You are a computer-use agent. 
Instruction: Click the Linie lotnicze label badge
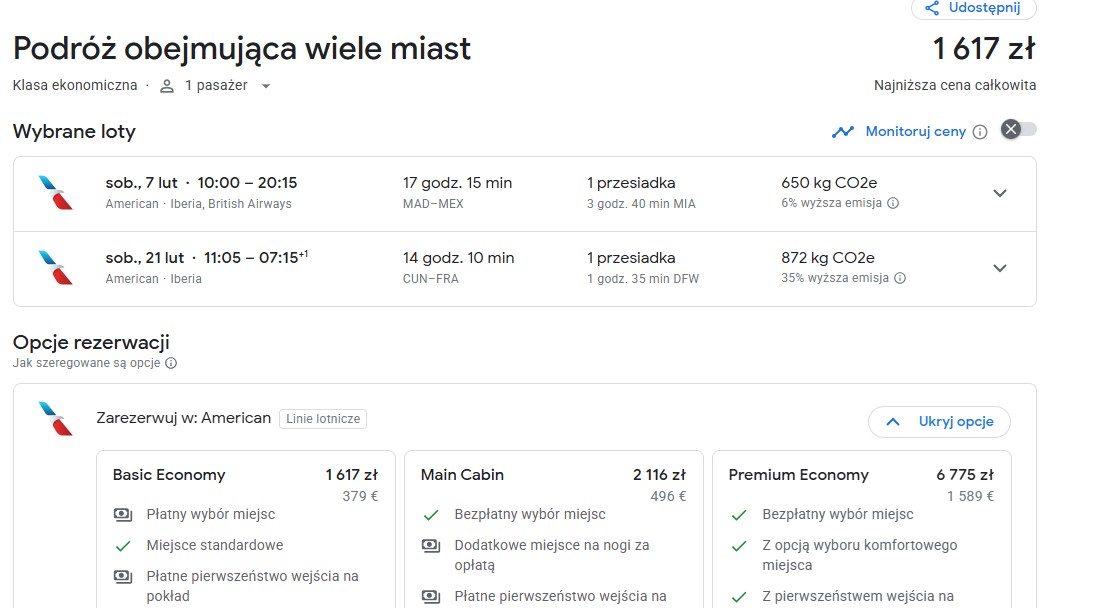coord(323,419)
